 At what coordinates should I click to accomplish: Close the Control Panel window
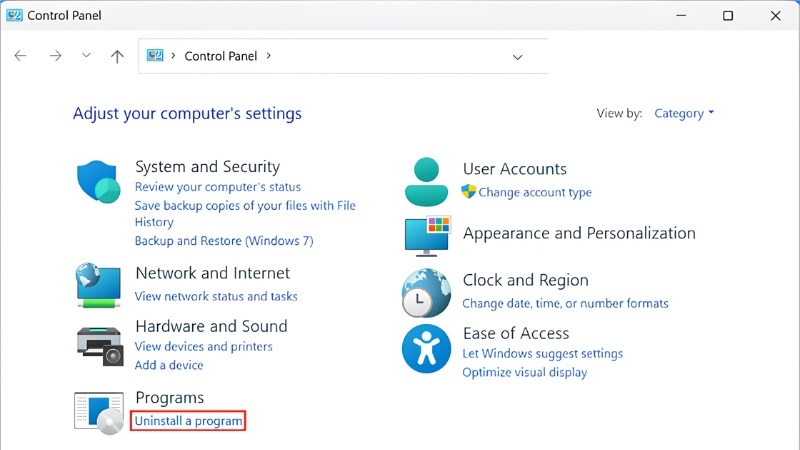tap(776, 16)
